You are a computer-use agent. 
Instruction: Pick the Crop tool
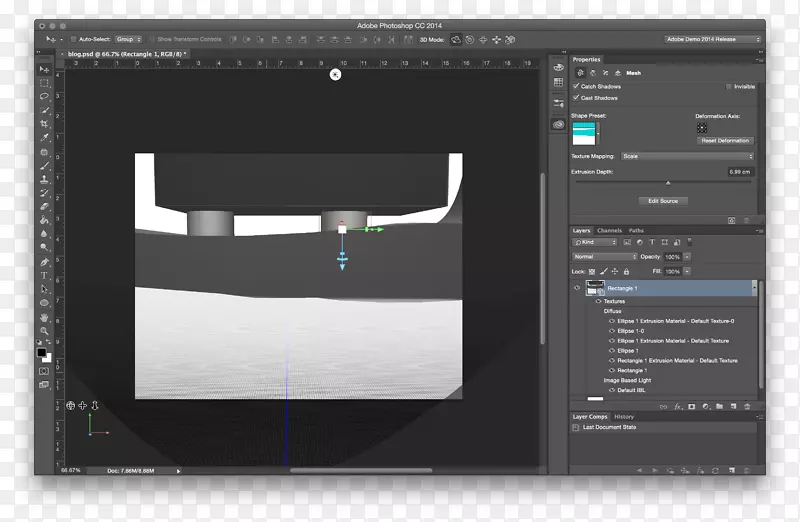click(x=44, y=124)
